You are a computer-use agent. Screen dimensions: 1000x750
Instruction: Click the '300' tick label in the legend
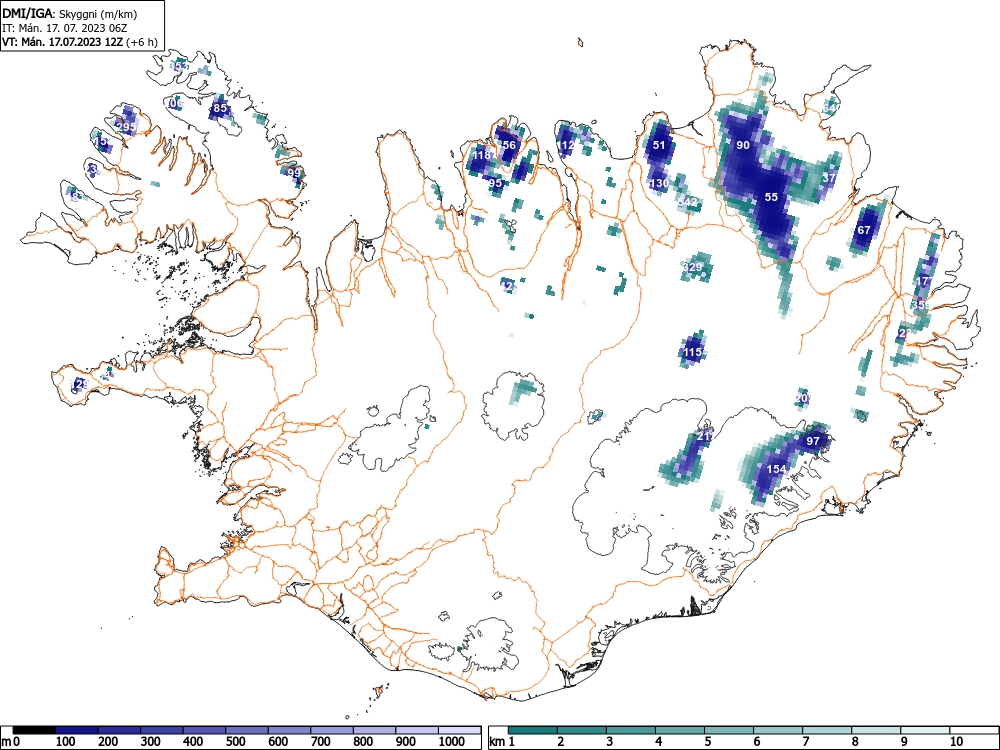click(151, 742)
